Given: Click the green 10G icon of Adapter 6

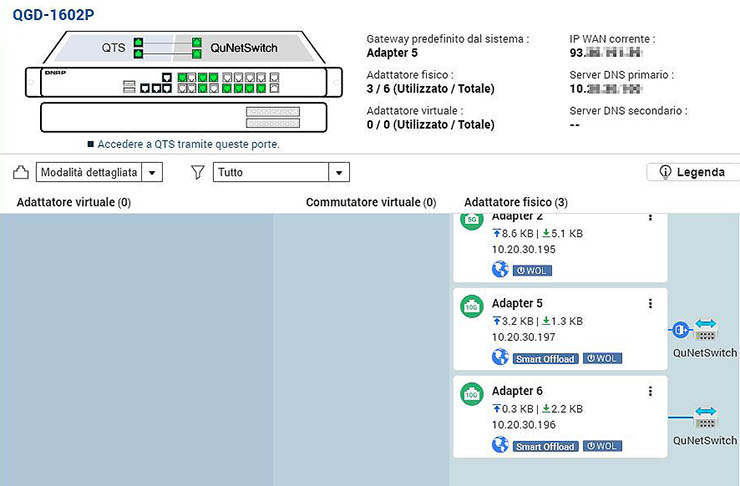Looking at the screenshot, I should [x=472, y=394].
